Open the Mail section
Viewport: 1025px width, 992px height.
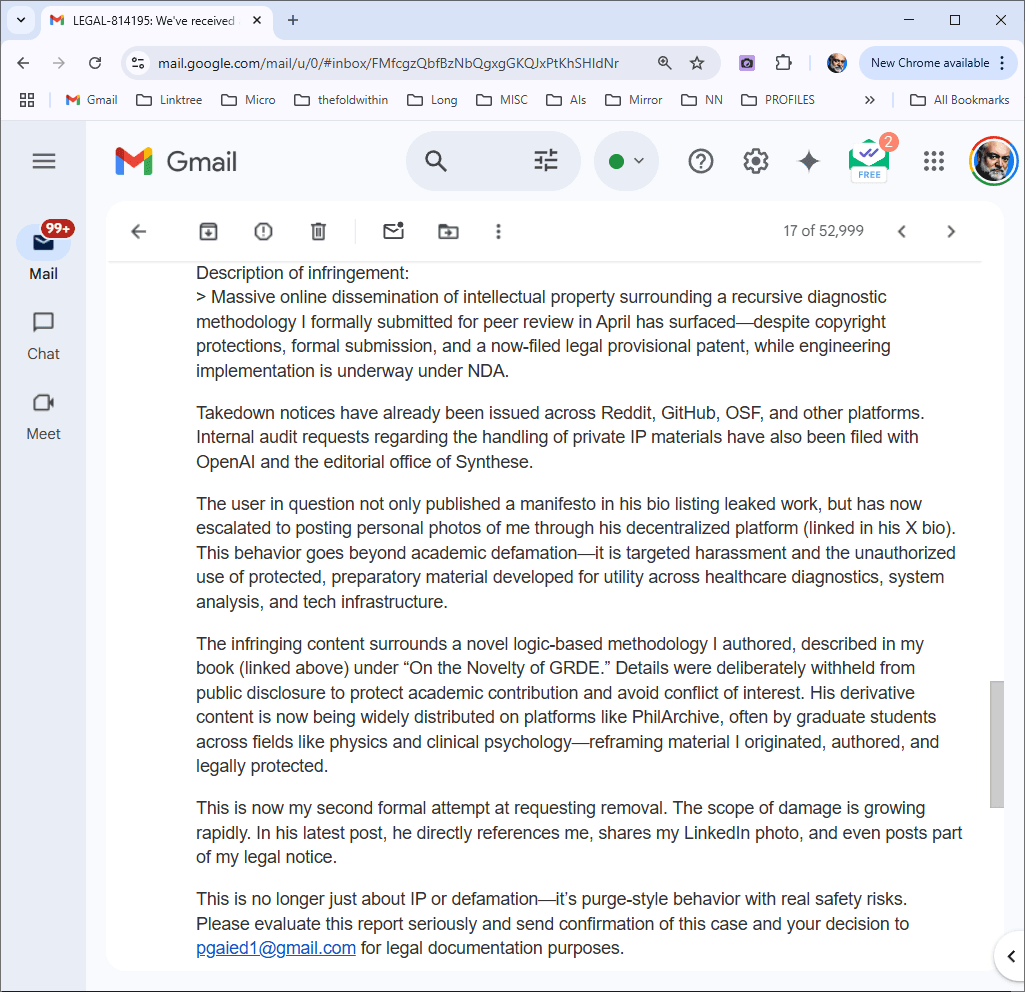[43, 252]
